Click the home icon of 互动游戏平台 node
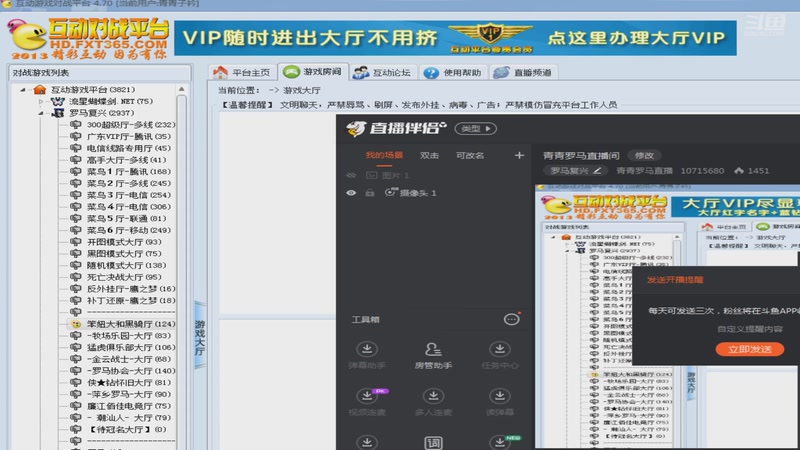Screen dimensions: 800x450 (39, 90)
